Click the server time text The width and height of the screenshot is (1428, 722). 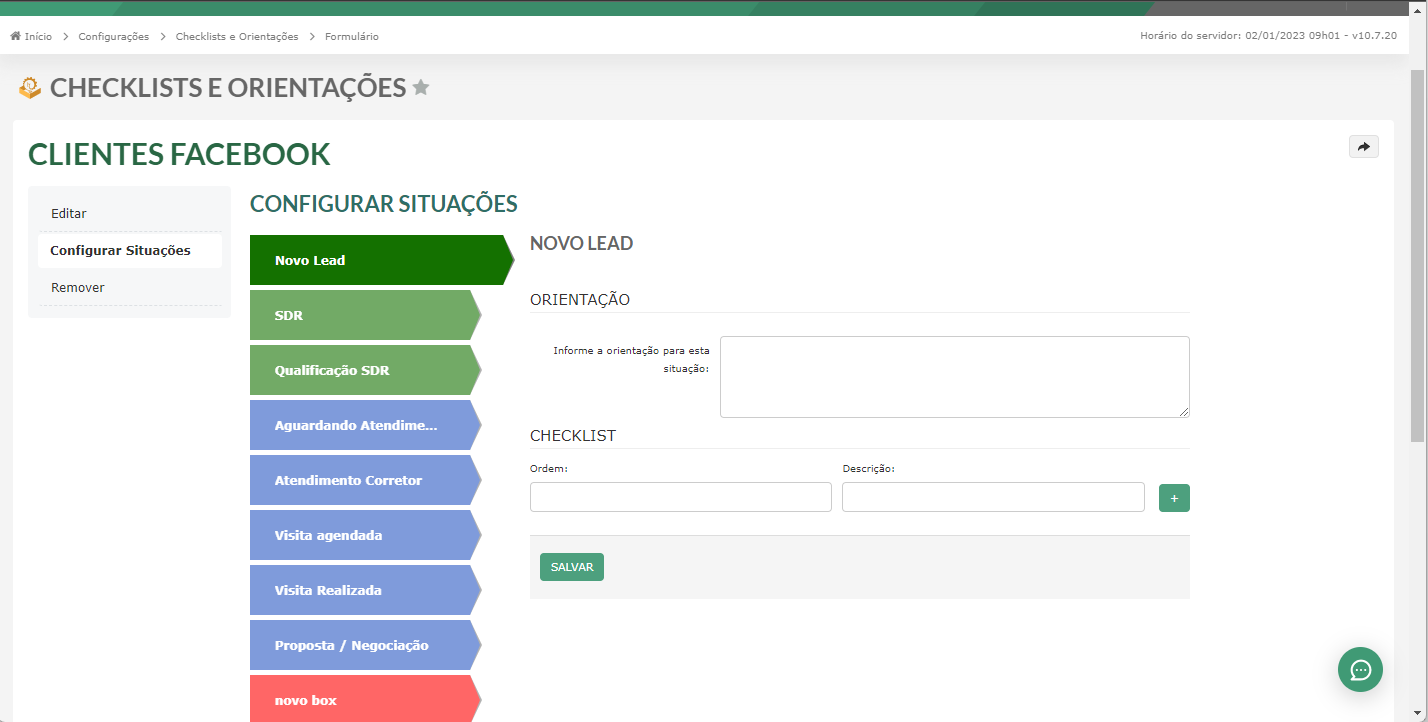click(1268, 36)
